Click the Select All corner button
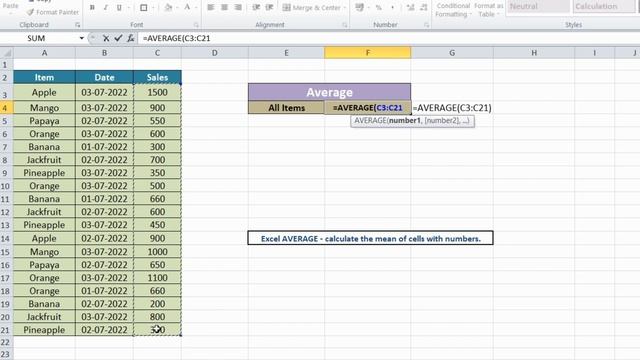 7,53
